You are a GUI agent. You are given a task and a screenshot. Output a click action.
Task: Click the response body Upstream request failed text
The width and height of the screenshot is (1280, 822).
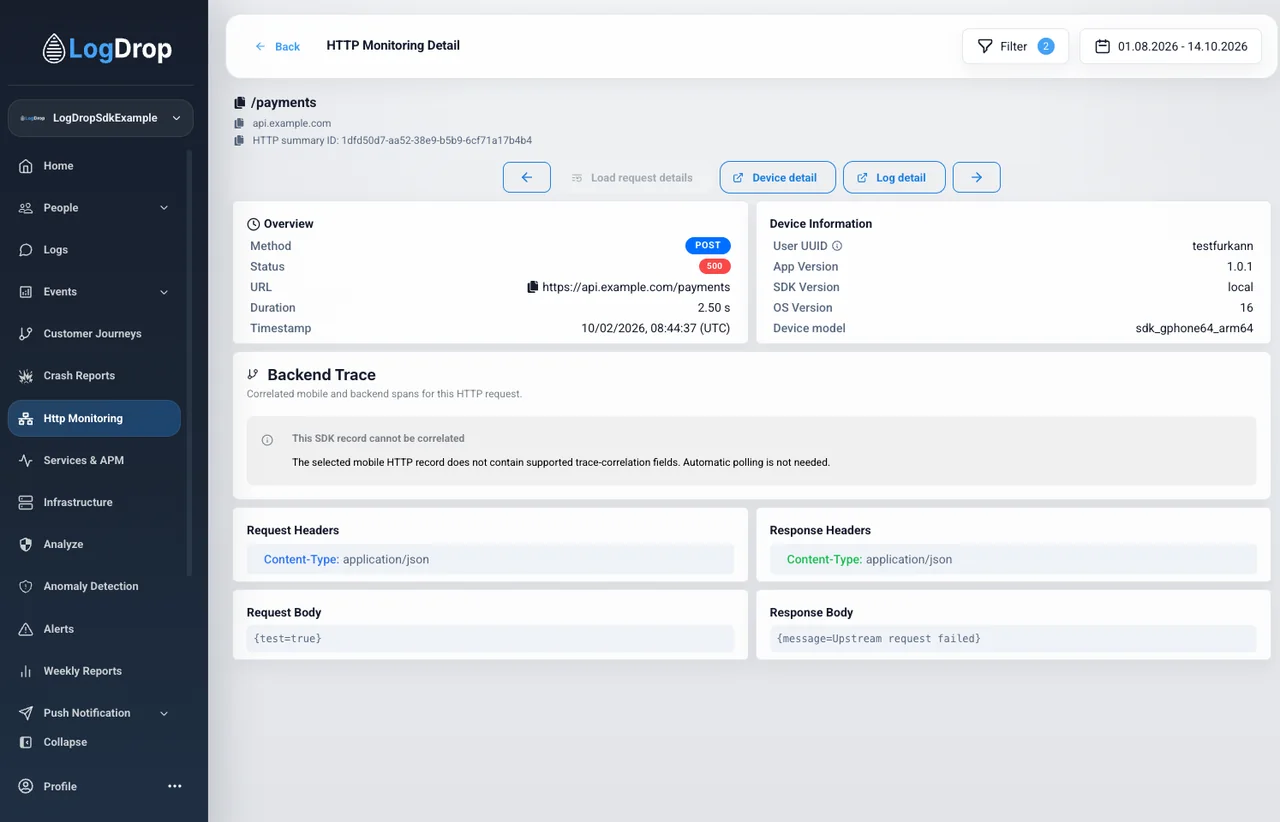pyautogui.click(x=879, y=638)
